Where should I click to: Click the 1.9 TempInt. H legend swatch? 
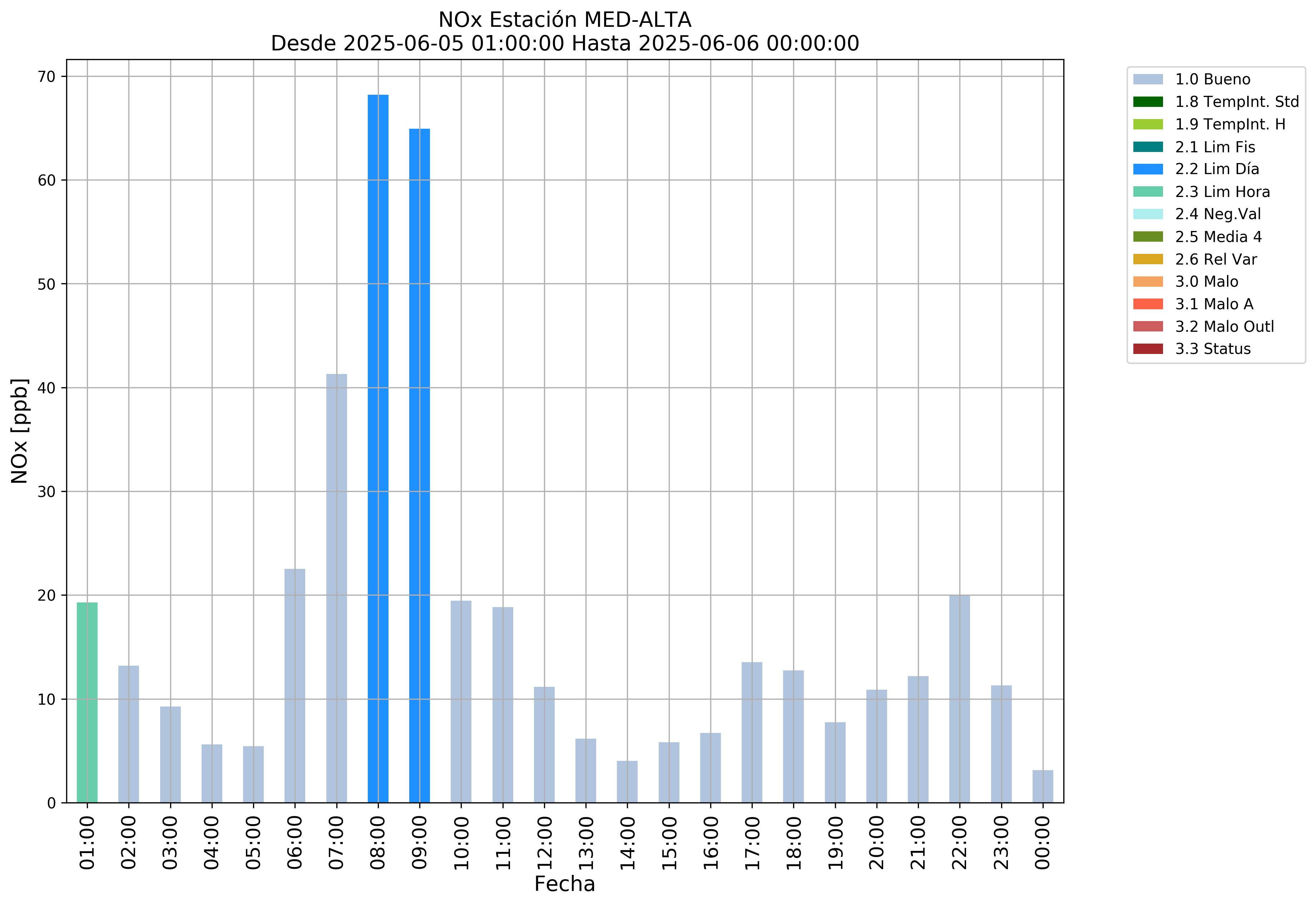pyautogui.click(x=1147, y=124)
